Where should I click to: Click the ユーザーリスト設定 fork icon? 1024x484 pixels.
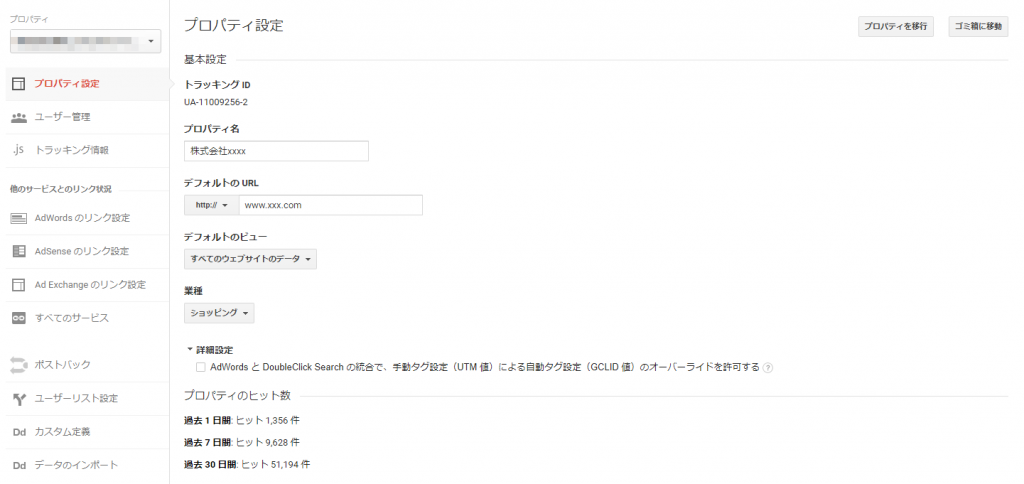[18, 399]
